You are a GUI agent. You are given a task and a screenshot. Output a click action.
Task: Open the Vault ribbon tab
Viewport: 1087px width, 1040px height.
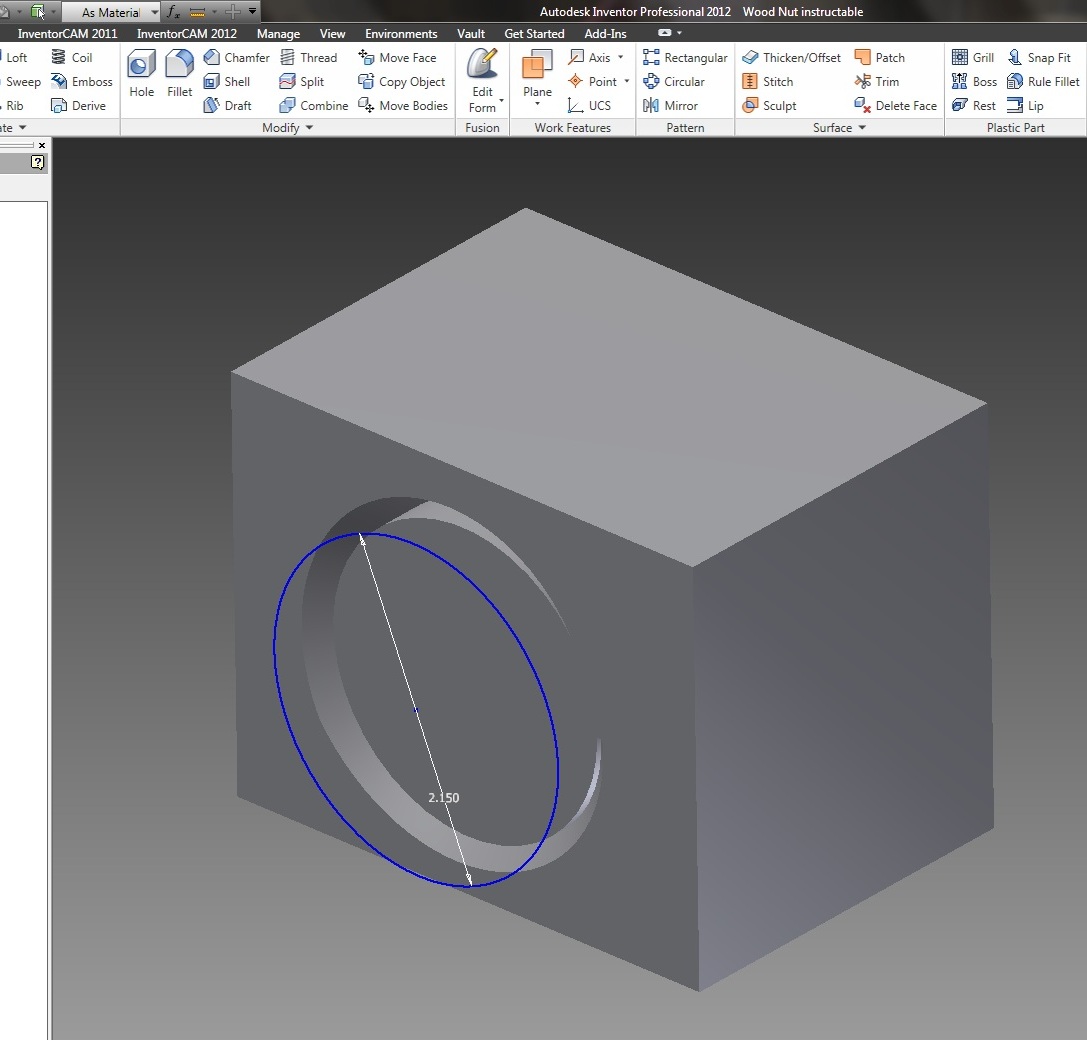471,33
